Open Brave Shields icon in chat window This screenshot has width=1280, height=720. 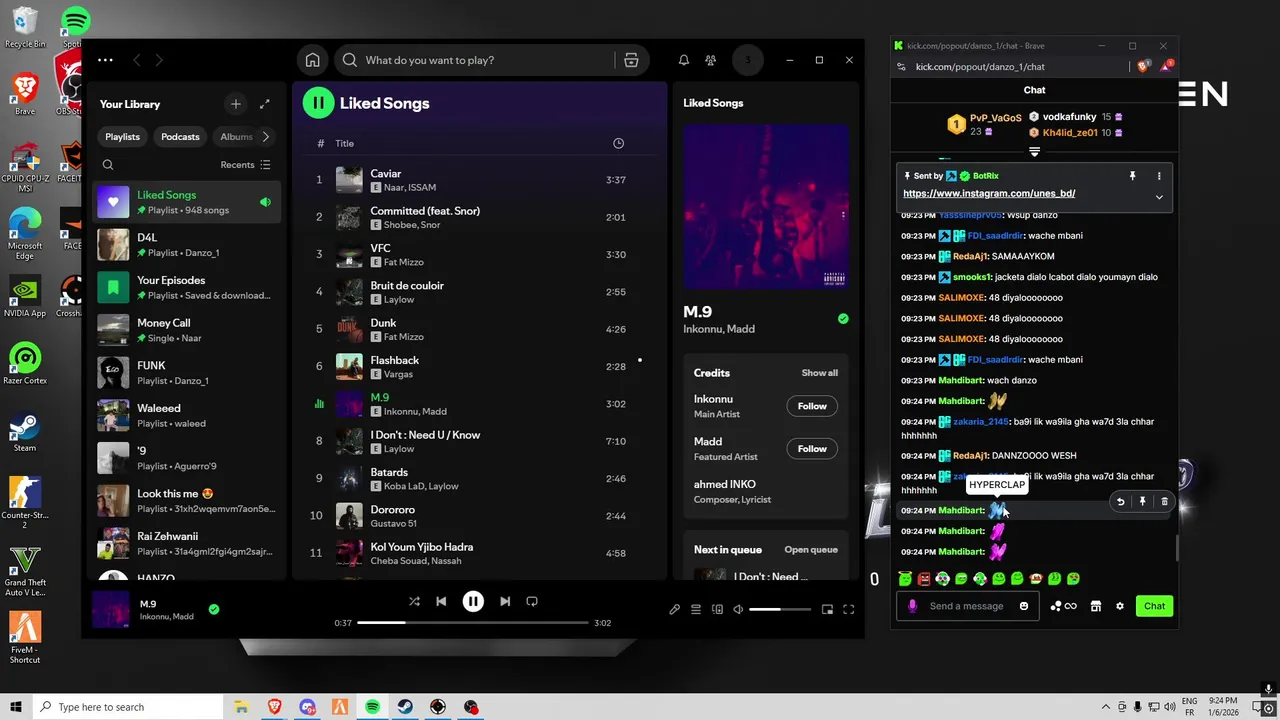click(1143, 66)
